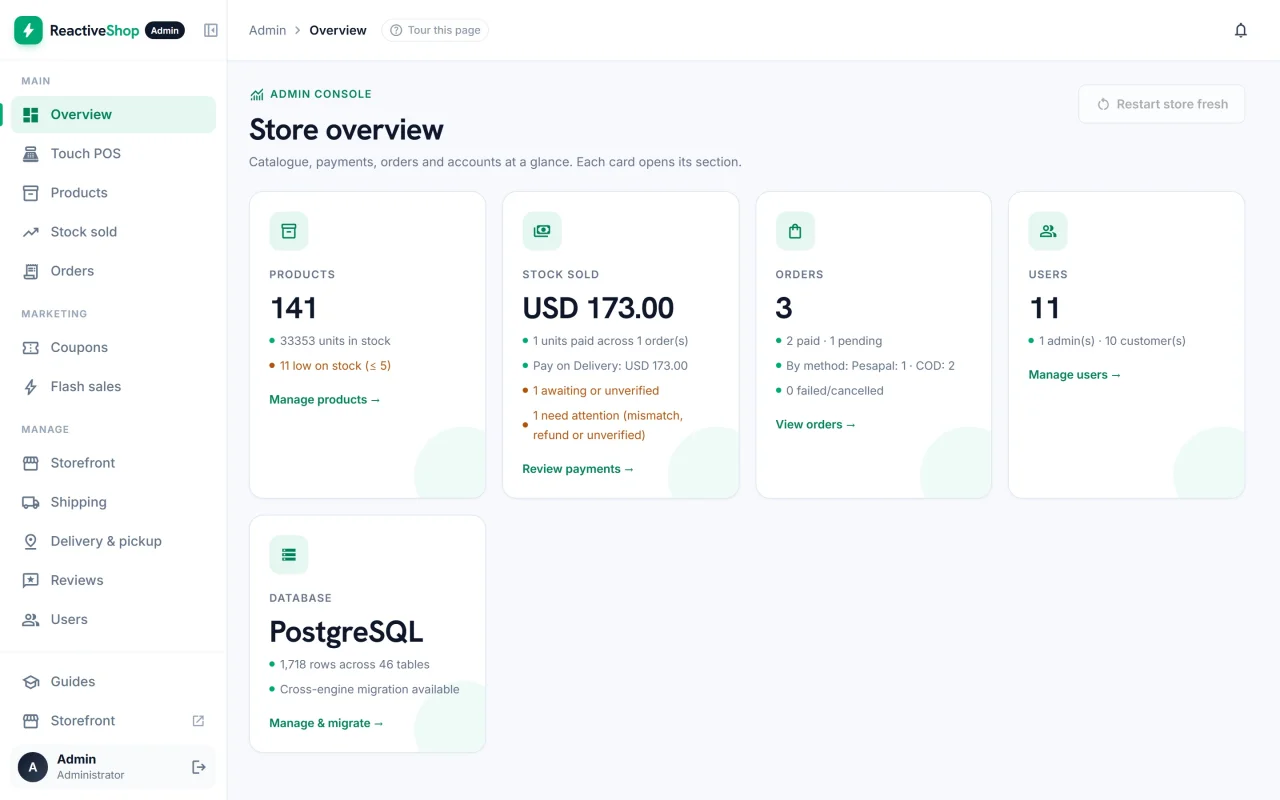Click the "PostgreSQL" database heading

[346, 632]
